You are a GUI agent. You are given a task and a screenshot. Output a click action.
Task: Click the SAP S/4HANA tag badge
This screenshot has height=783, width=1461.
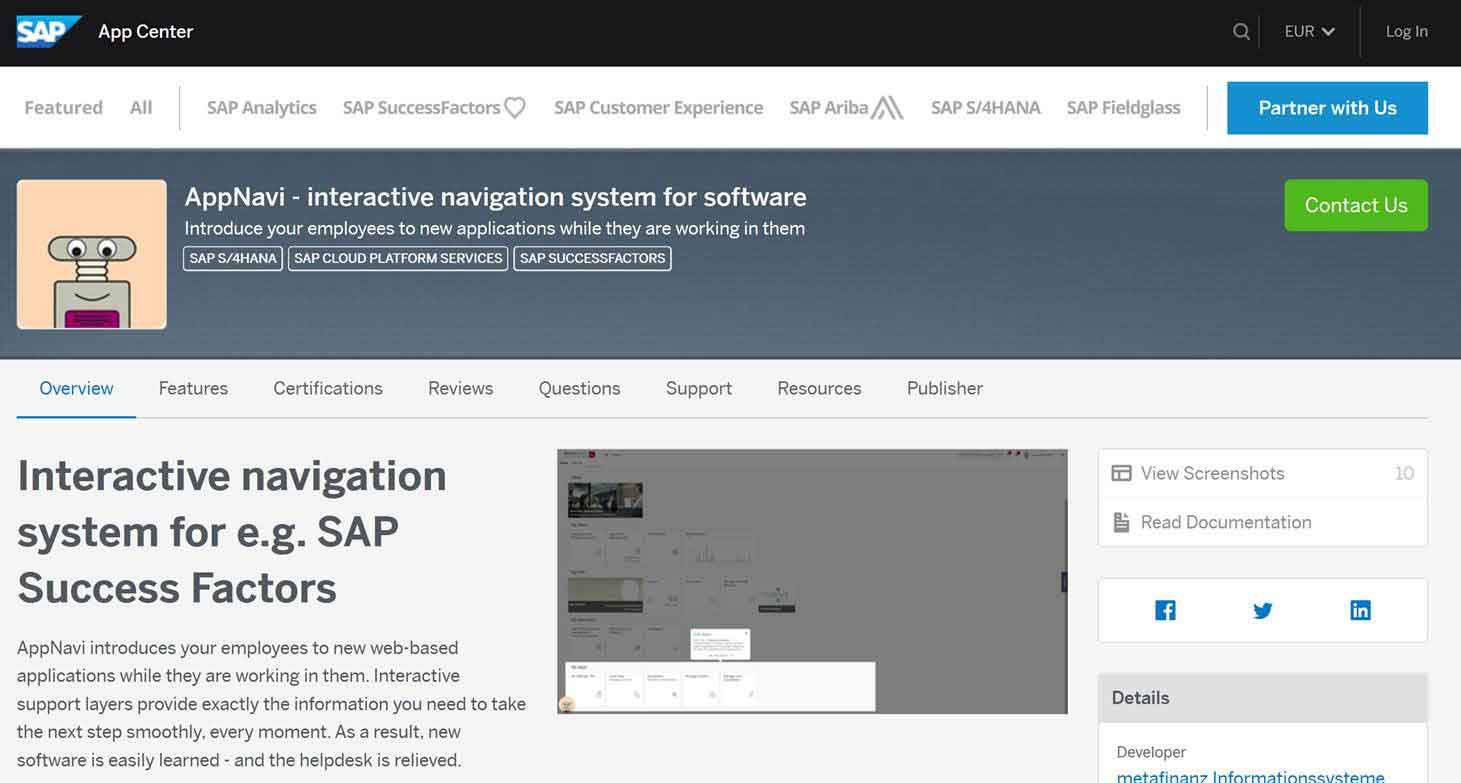click(233, 258)
